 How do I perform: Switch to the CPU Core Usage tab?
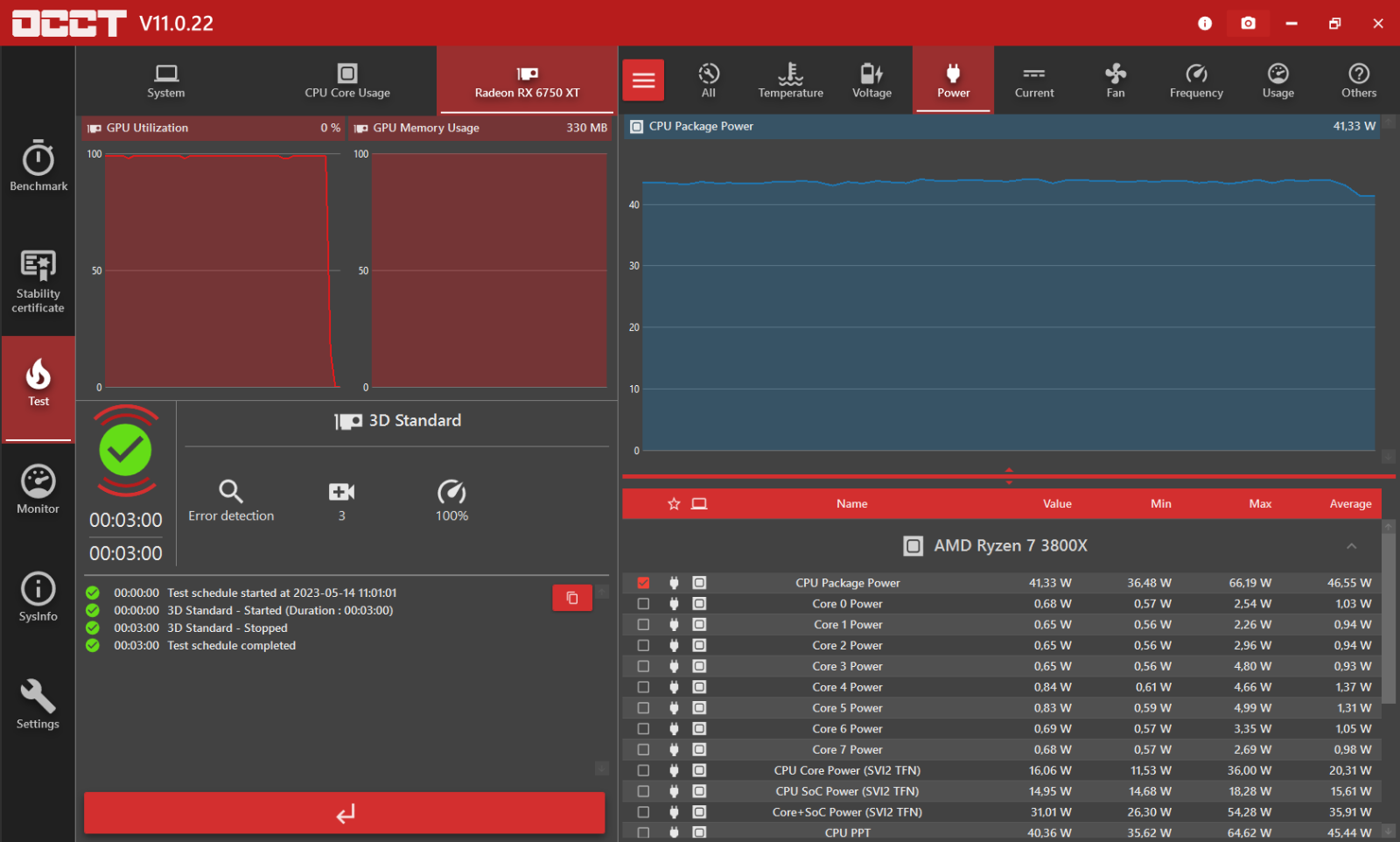point(347,81)
